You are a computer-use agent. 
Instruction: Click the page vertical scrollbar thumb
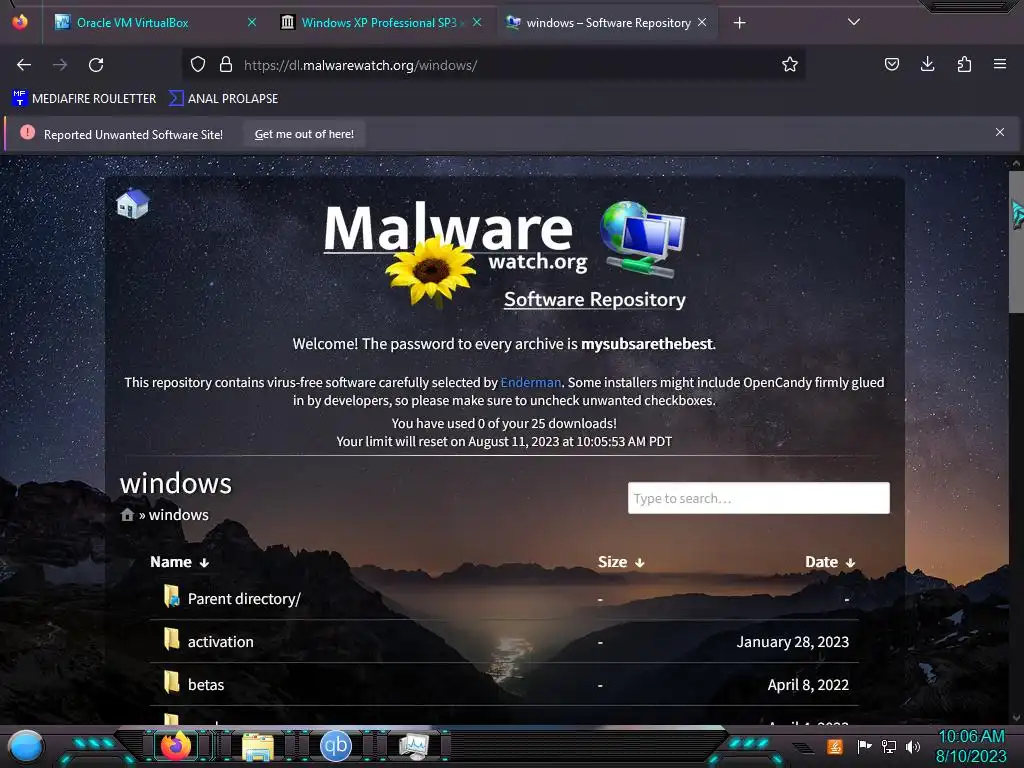point(1016,243)
